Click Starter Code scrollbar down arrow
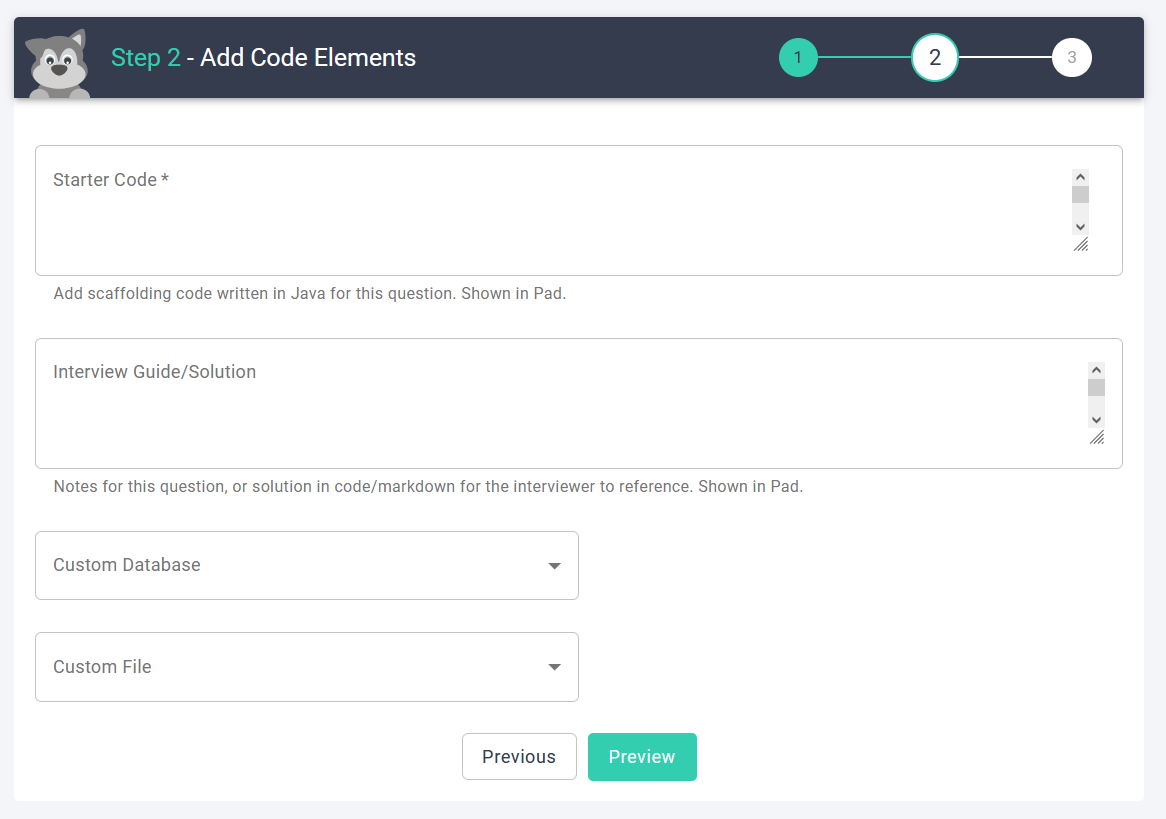Image resolution: width=1166 pixels, height=819 pixels. pyautogui.click(x=1080, y=227)
